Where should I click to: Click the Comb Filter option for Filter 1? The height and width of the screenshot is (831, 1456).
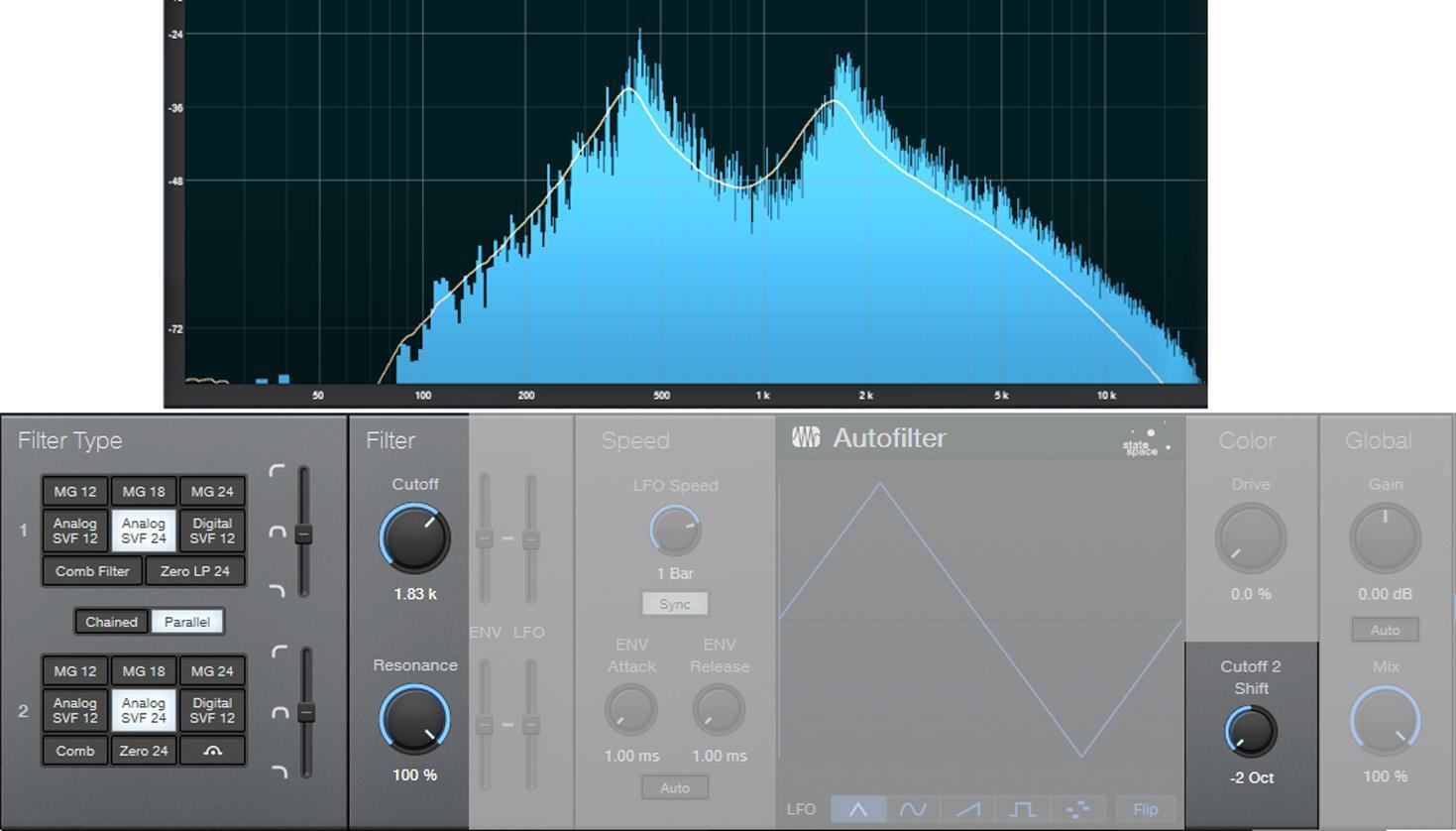point(90,570)
